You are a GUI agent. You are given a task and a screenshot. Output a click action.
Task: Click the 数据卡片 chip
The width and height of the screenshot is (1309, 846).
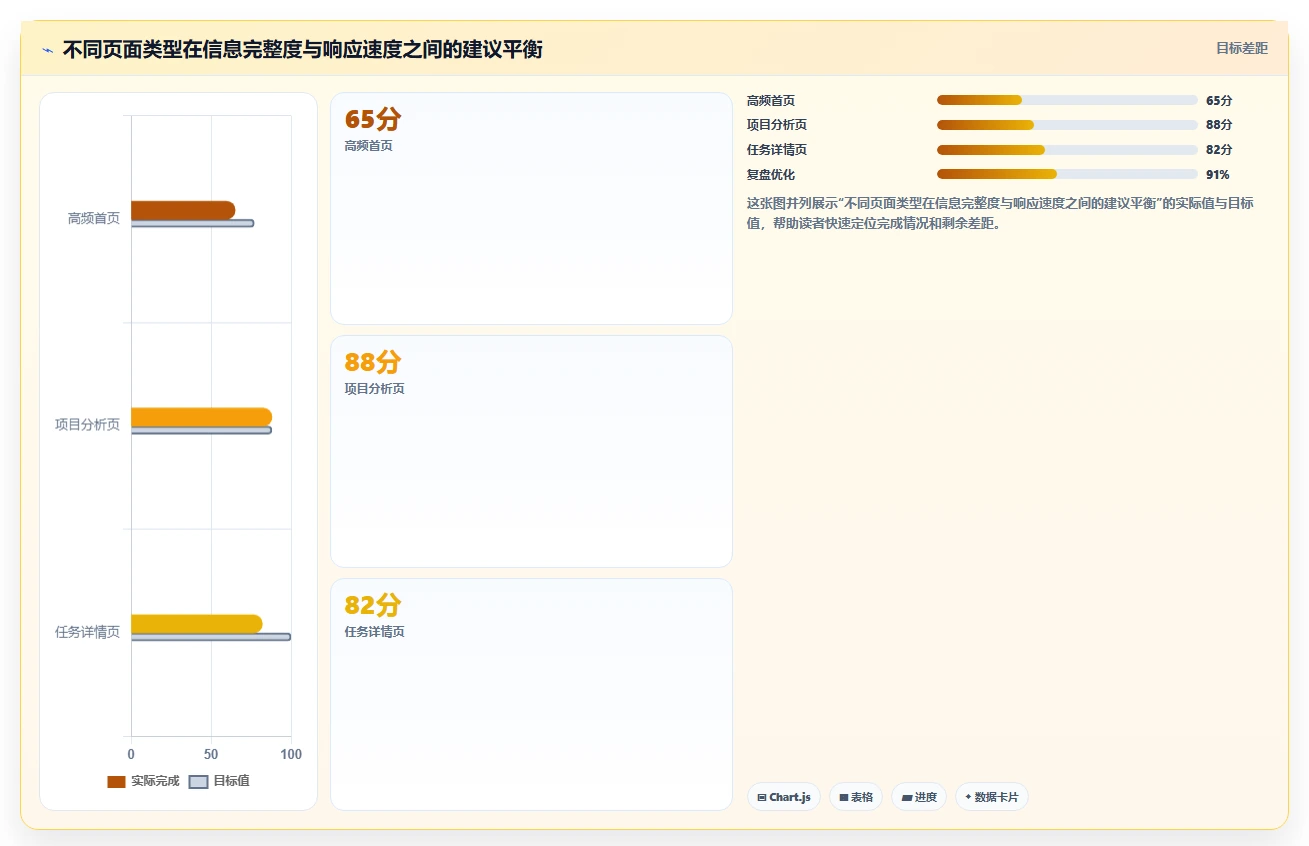pyautogui.click(x=992, y=797)
